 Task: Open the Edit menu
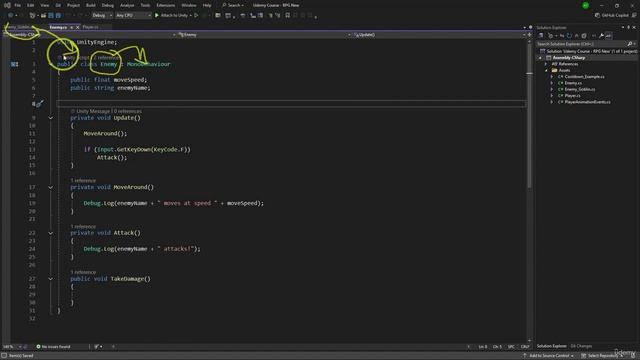[30, 5]
